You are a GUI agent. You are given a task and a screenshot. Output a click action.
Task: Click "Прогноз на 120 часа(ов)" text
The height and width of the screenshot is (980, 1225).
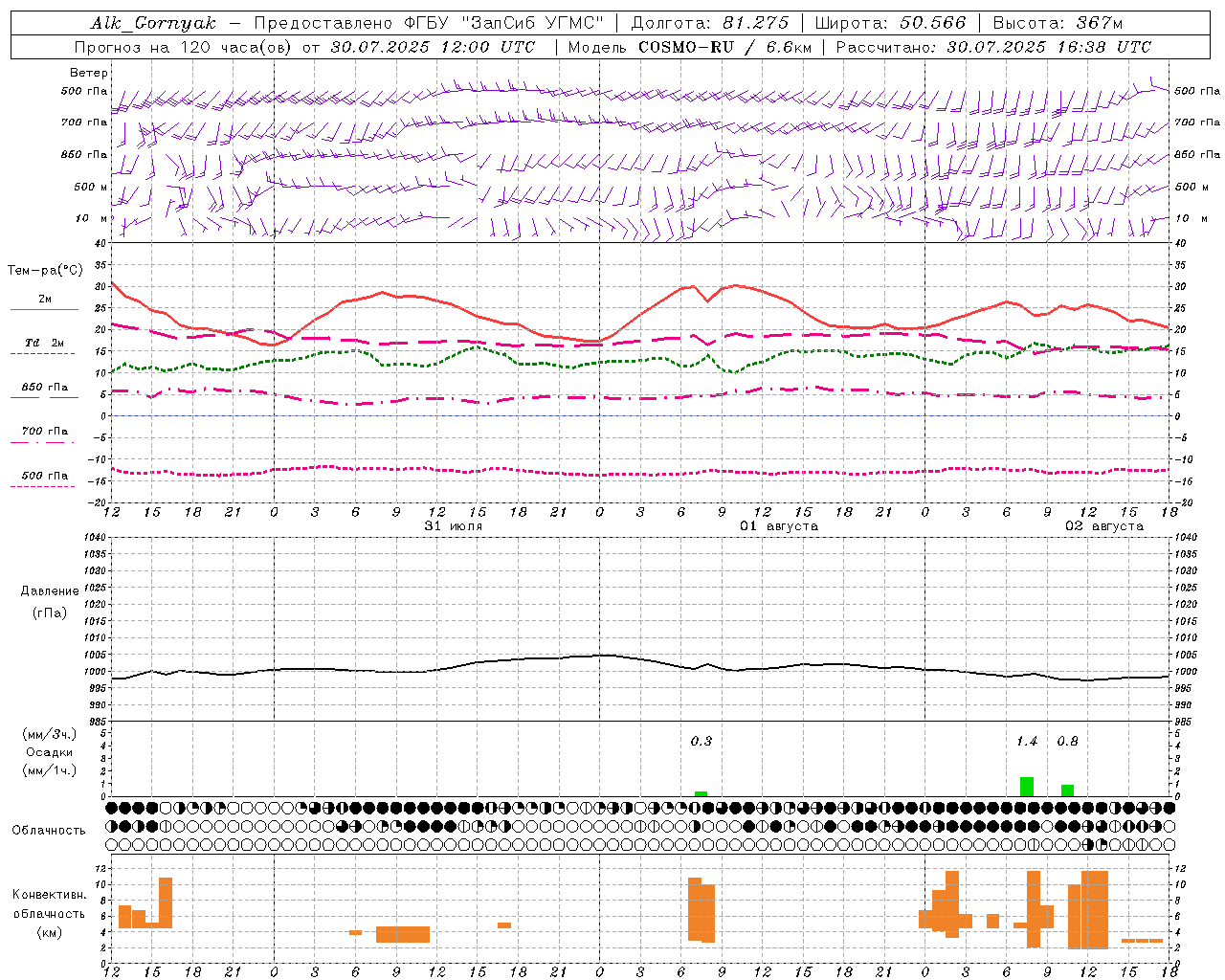(x=184, y=47)
